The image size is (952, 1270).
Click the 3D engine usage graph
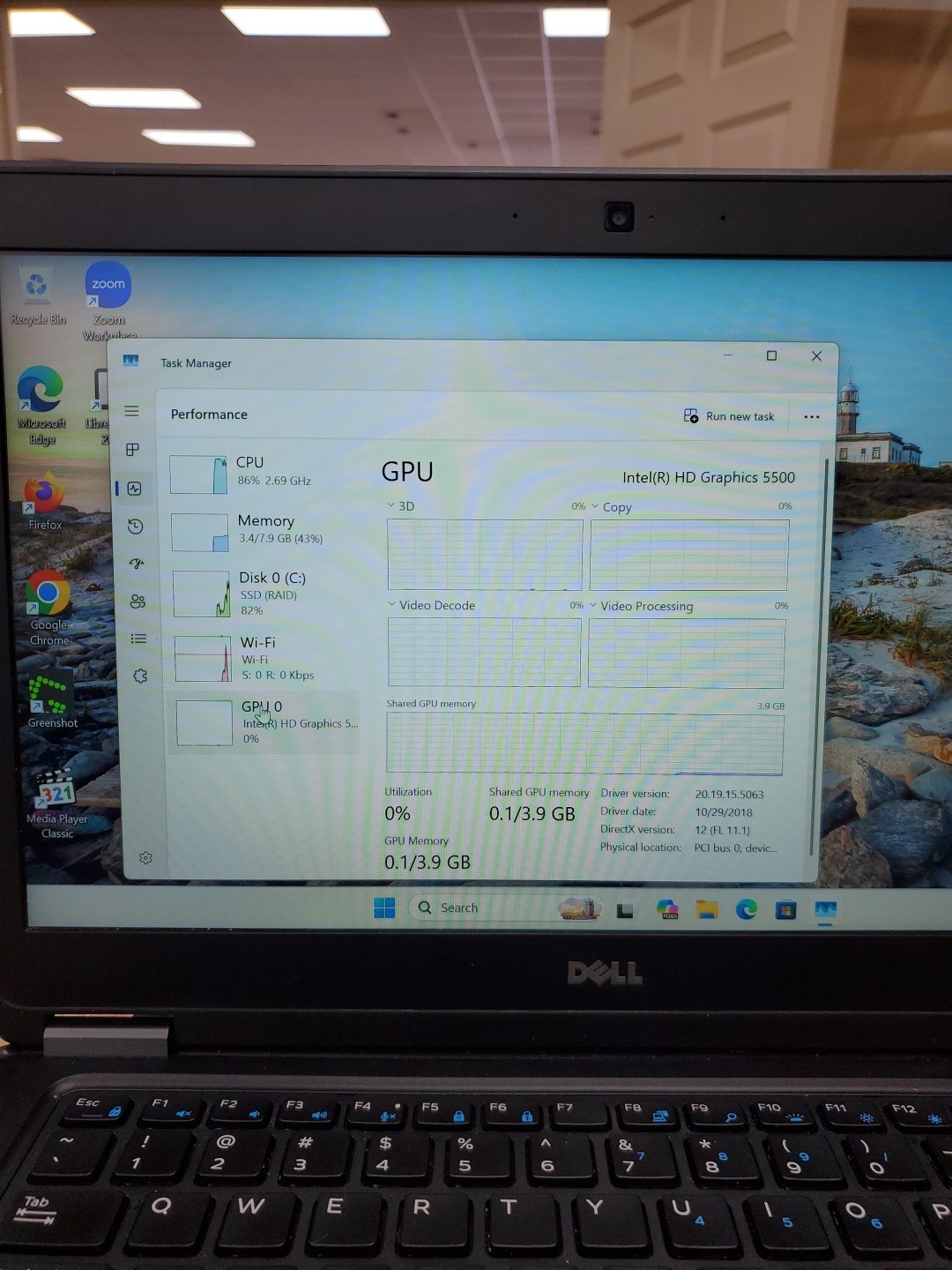pos(485,554)
